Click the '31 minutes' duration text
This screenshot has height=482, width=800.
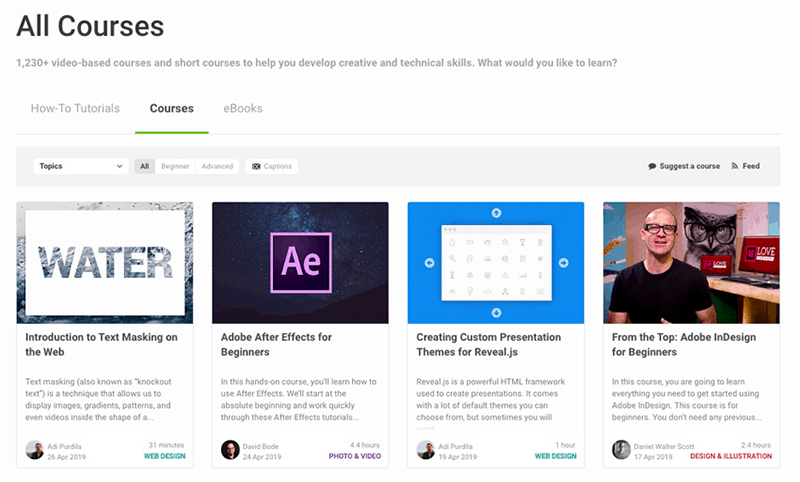click(x=166, y=445)
